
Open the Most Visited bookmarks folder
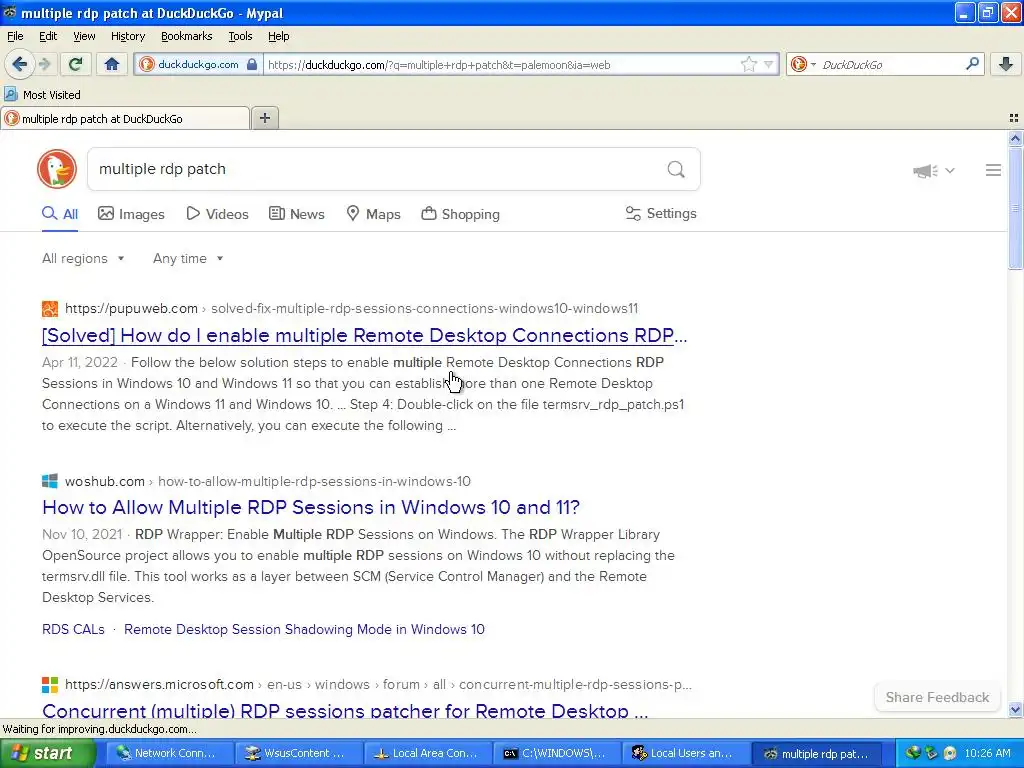point(42,95)
